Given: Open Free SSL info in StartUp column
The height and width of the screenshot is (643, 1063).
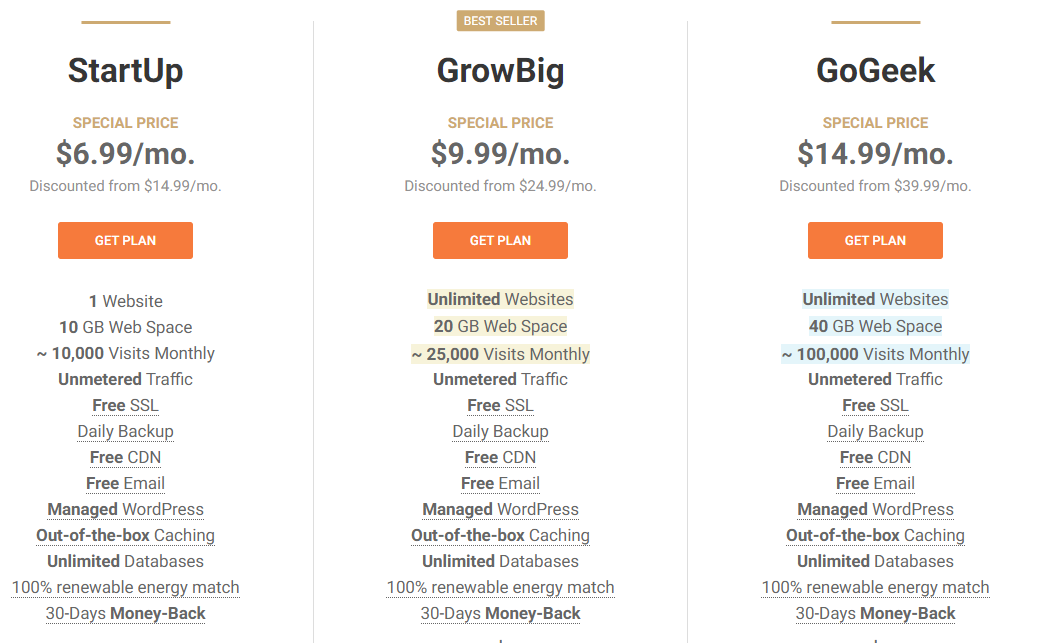Looking at the screenshot, I should (x=125, y=405).
